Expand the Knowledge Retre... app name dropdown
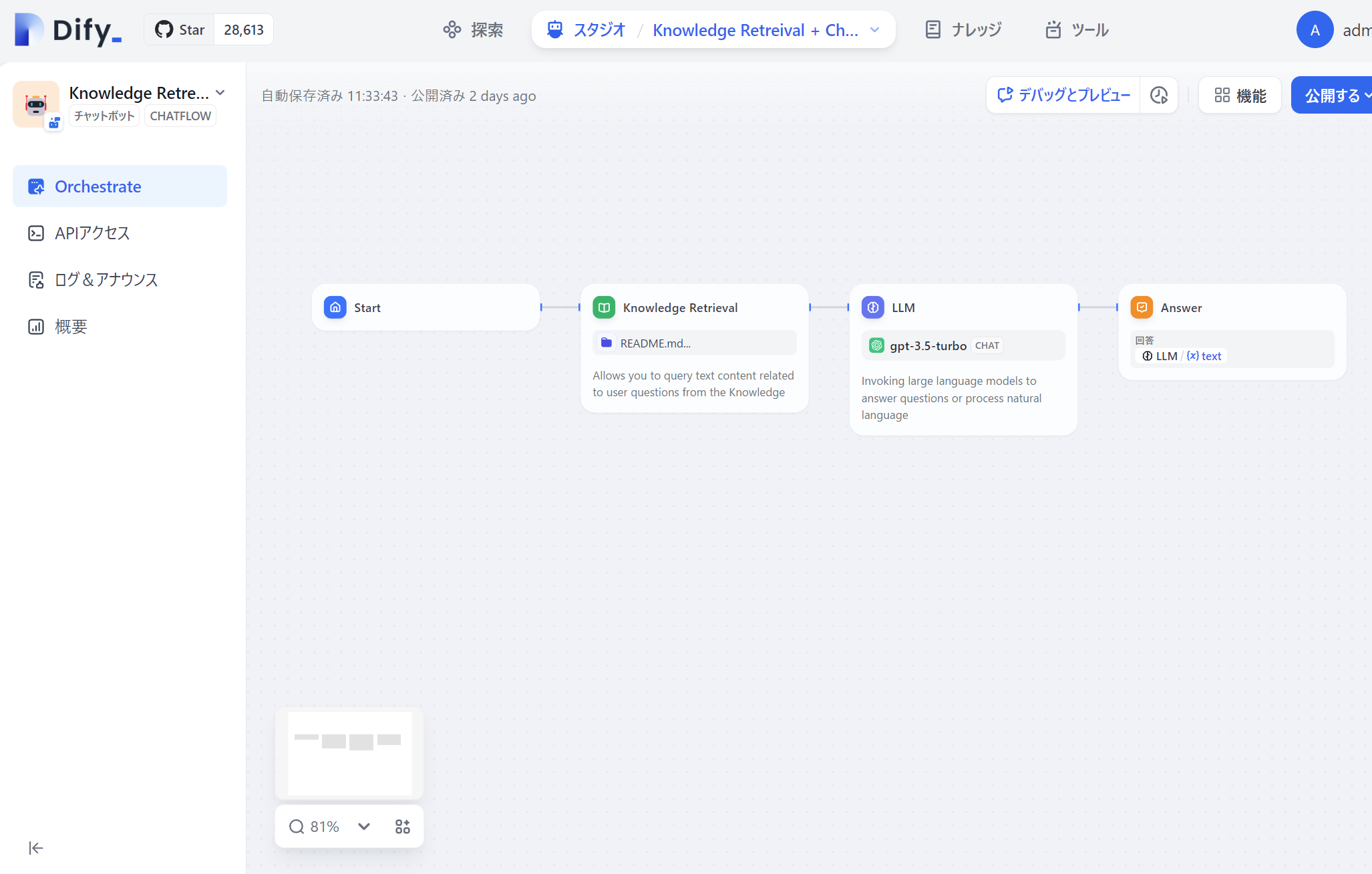Viewport: 1372px width, 874px height. click(x=220, y=93)
